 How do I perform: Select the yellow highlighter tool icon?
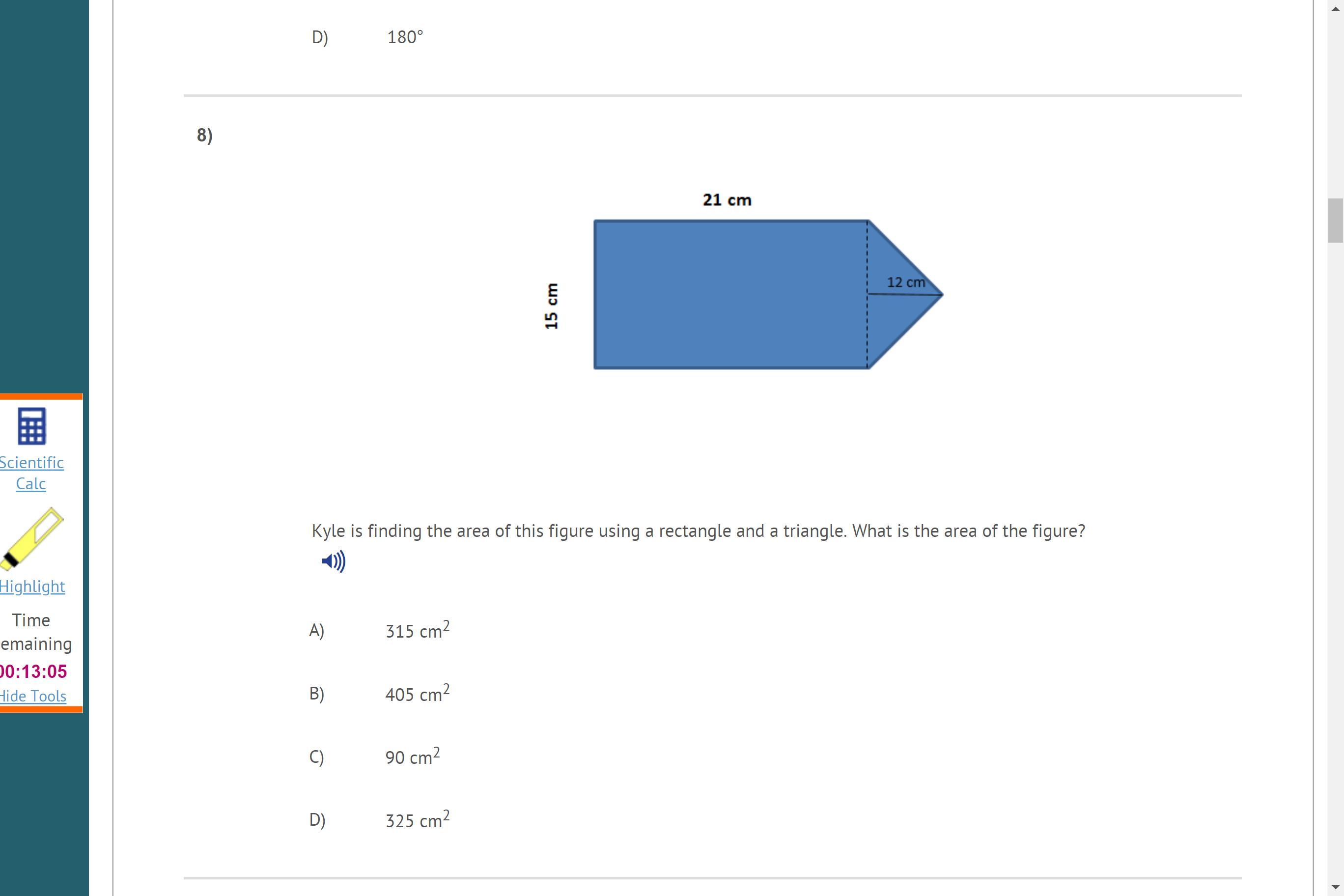32,539
